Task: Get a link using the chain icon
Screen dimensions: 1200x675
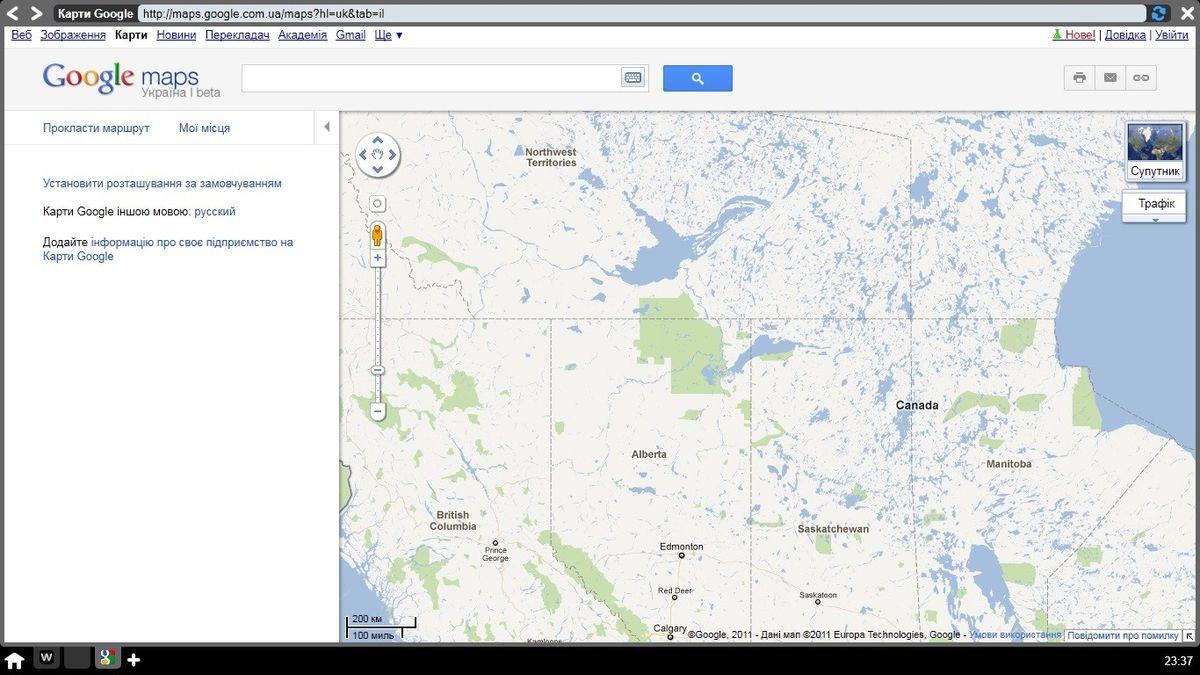Action: pyautogui.click(x=1141, y=78)
